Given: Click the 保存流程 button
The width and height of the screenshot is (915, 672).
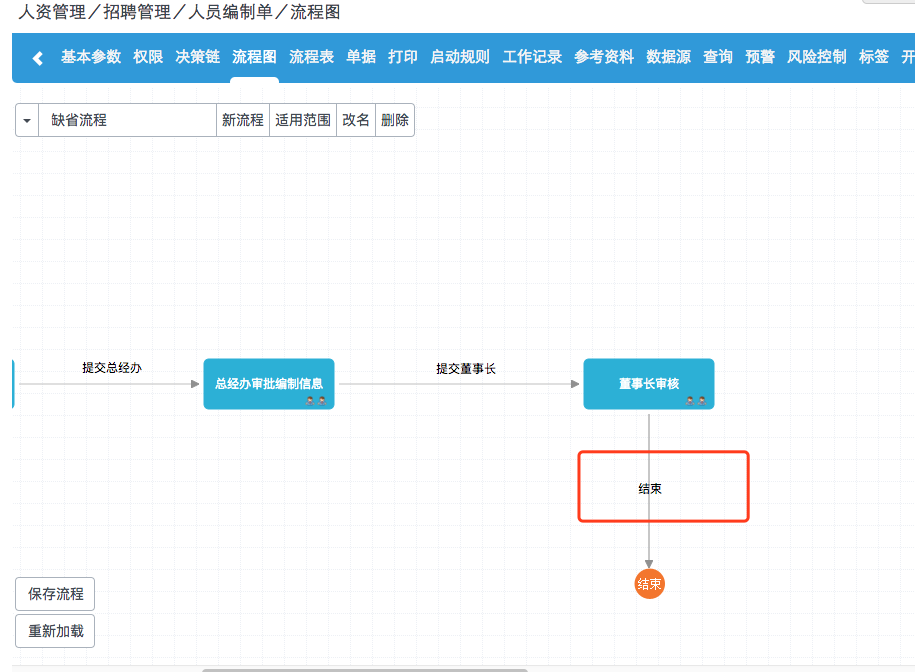Looking at the screenshot, I should (x=55, y=594).
